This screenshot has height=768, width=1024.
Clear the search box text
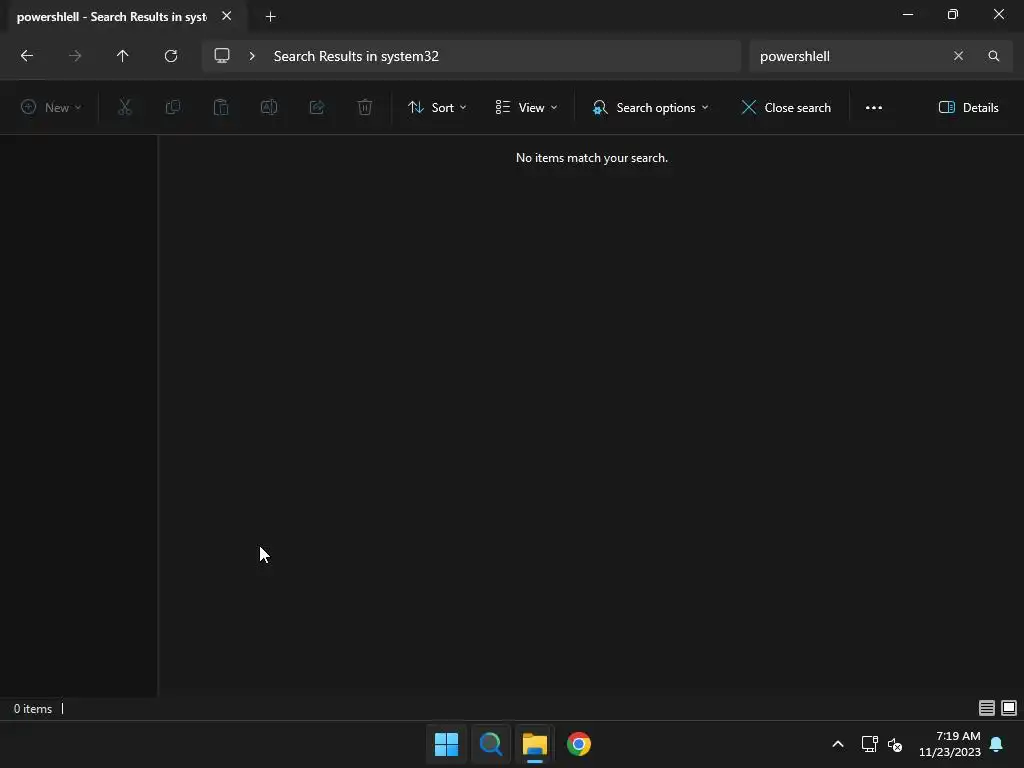click(958, 56)
